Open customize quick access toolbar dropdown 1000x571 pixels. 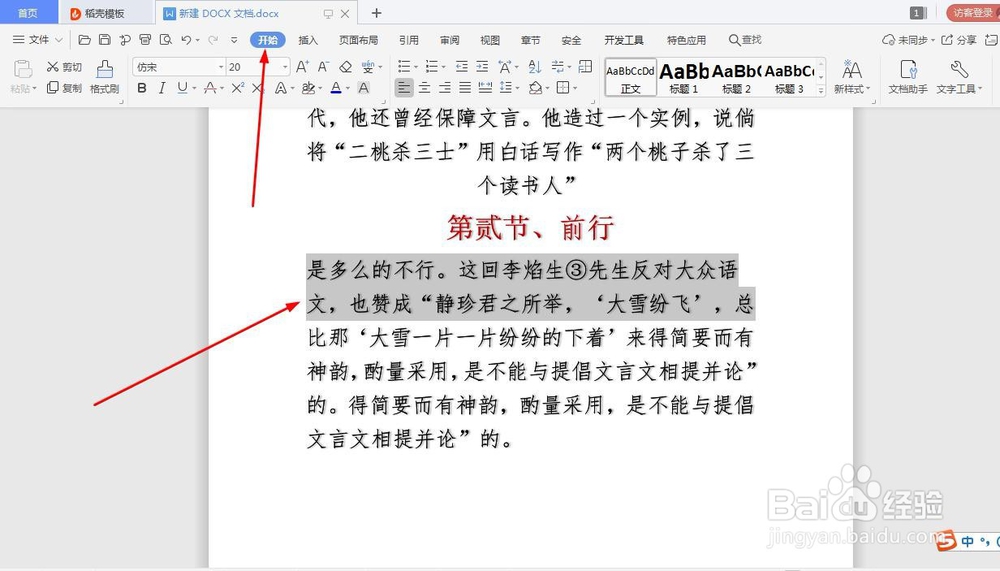234,40
